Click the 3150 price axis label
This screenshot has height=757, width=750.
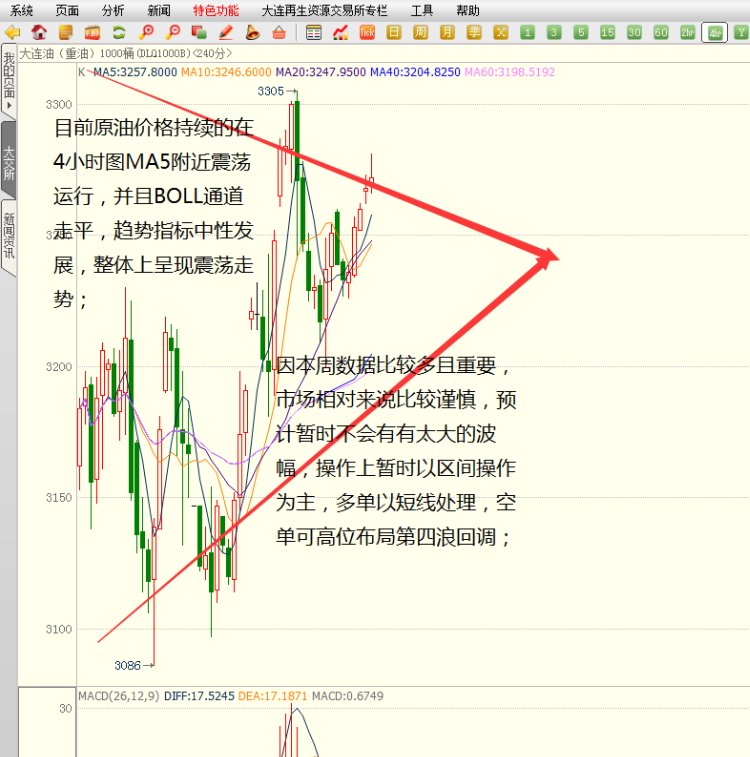59,498
